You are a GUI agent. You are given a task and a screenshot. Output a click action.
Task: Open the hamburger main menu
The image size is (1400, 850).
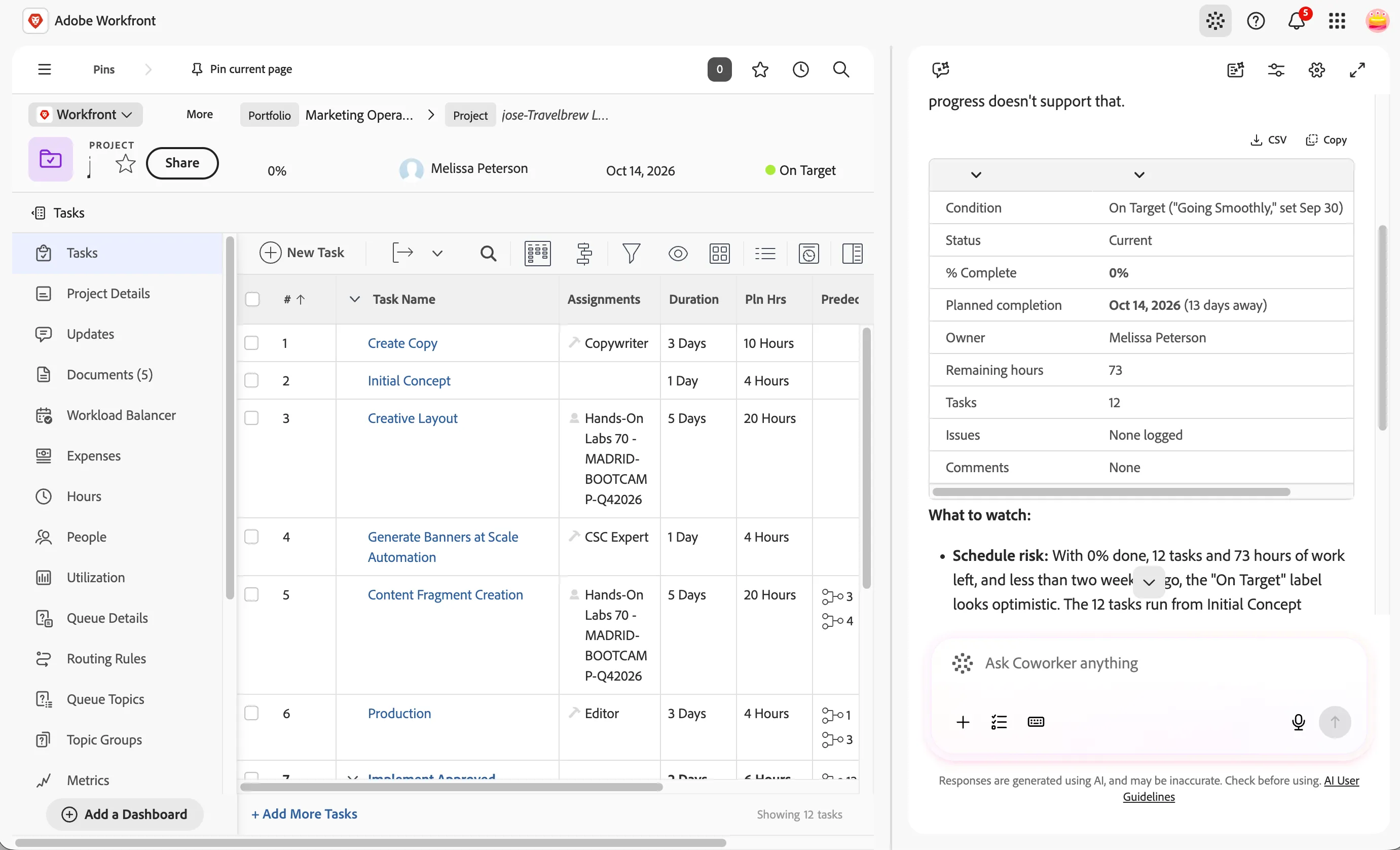click(44, 69)
